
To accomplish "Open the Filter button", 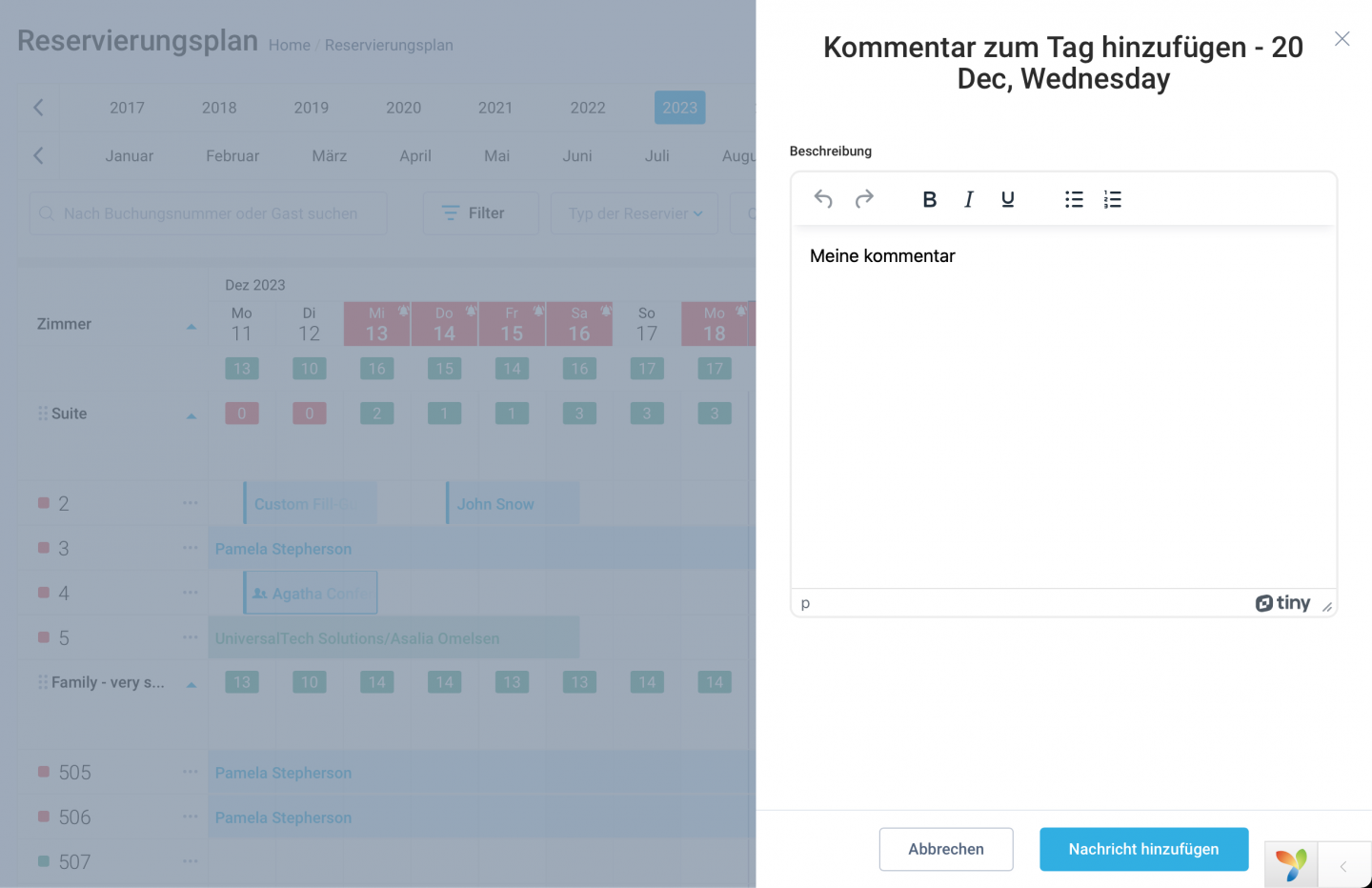I will pyautogui.click(x=480, y=213).
